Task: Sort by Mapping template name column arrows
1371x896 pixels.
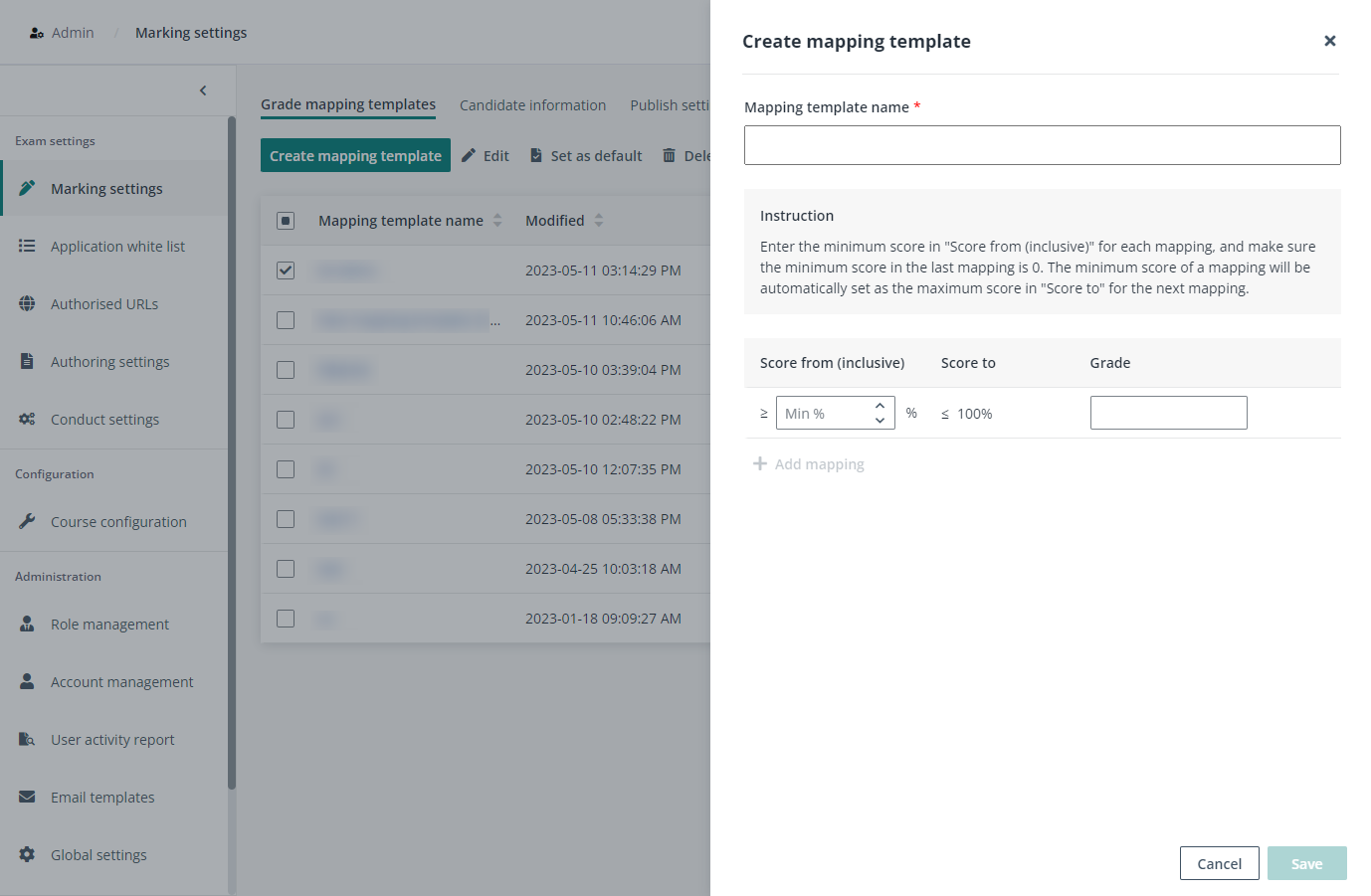Action: point(497,221)
